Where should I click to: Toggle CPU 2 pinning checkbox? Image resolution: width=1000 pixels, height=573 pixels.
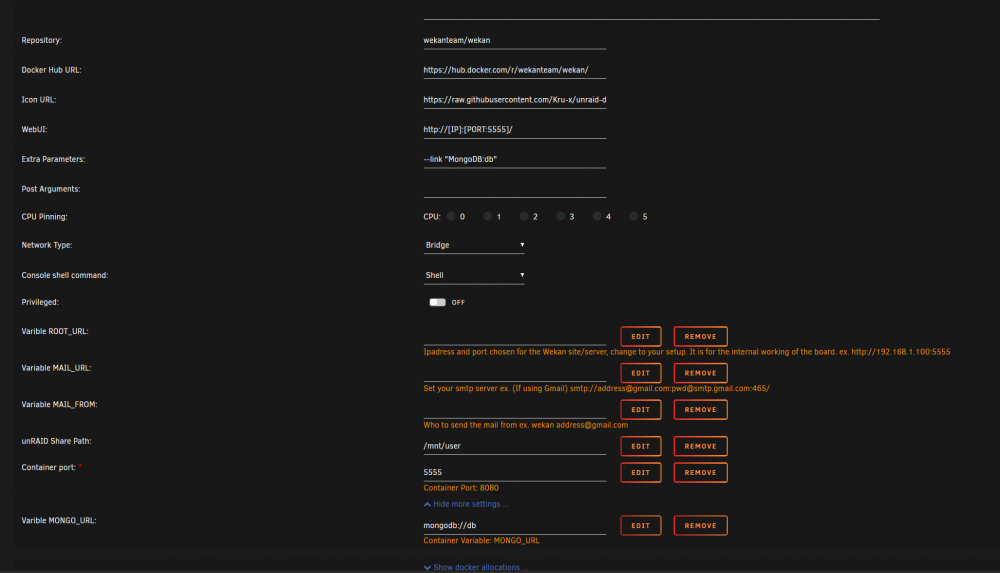pyautogui.click(x=524, y=216)
